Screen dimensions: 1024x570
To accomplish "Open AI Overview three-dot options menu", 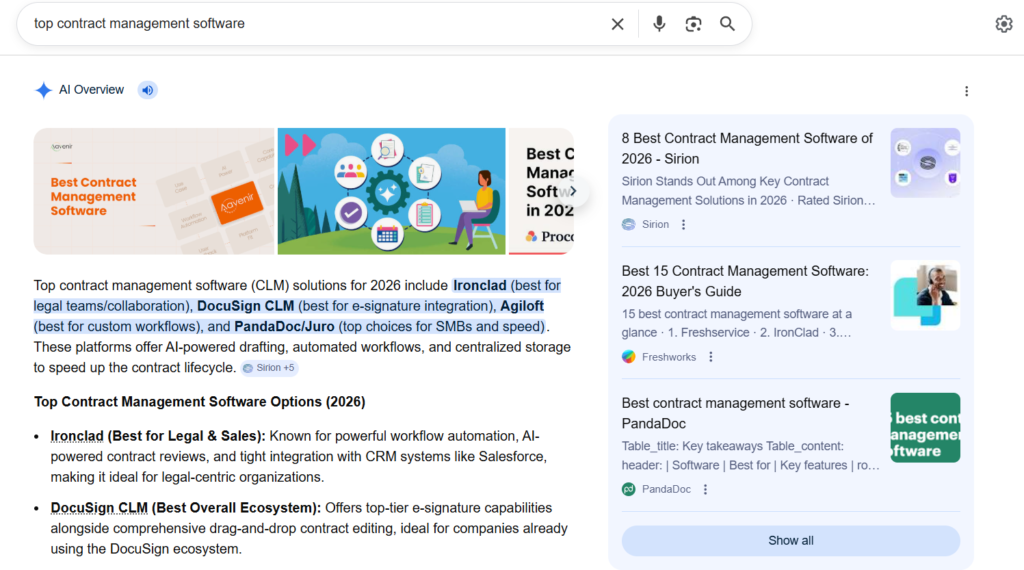I will tap(967, 91).
